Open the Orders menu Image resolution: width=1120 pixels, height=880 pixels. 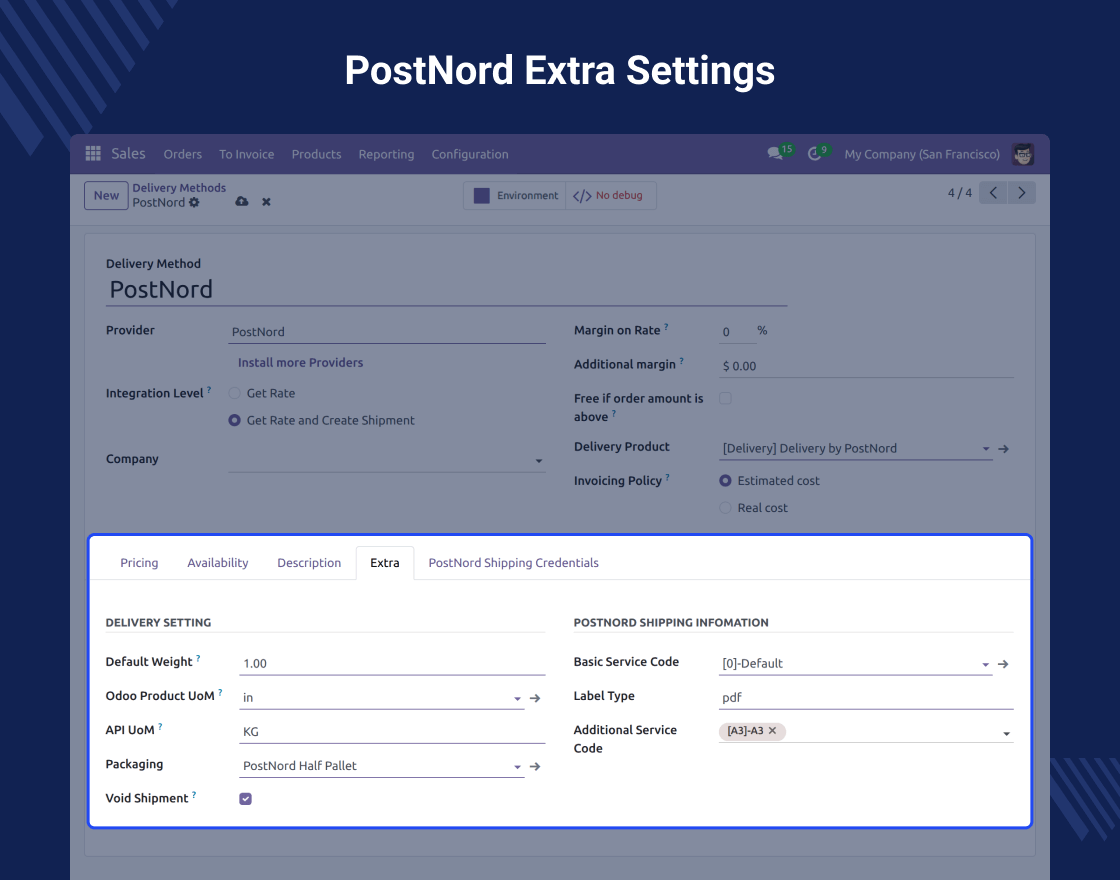tap(183, 154)
